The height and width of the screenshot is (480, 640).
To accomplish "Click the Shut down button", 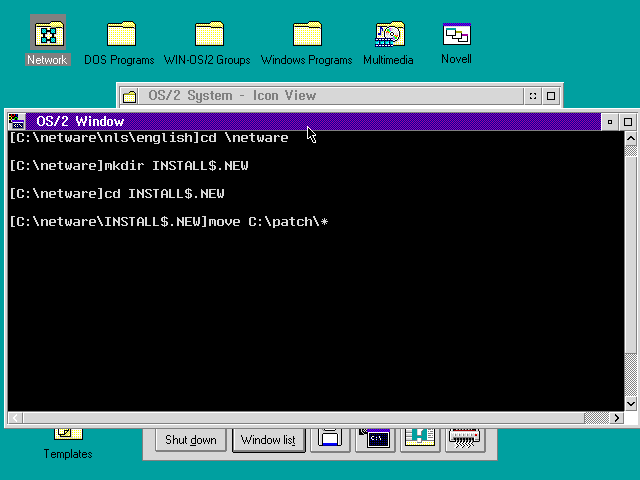I will click(190, 440).
